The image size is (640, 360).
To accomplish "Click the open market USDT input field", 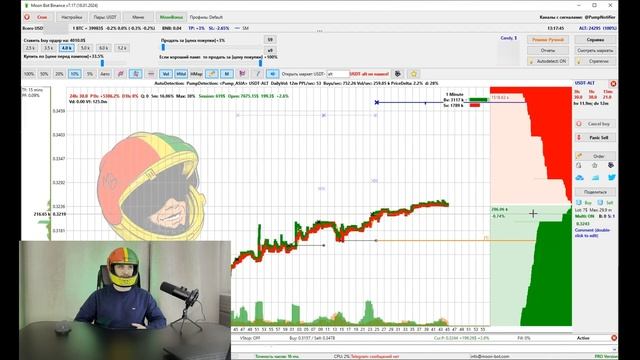I will click(338, 74).
